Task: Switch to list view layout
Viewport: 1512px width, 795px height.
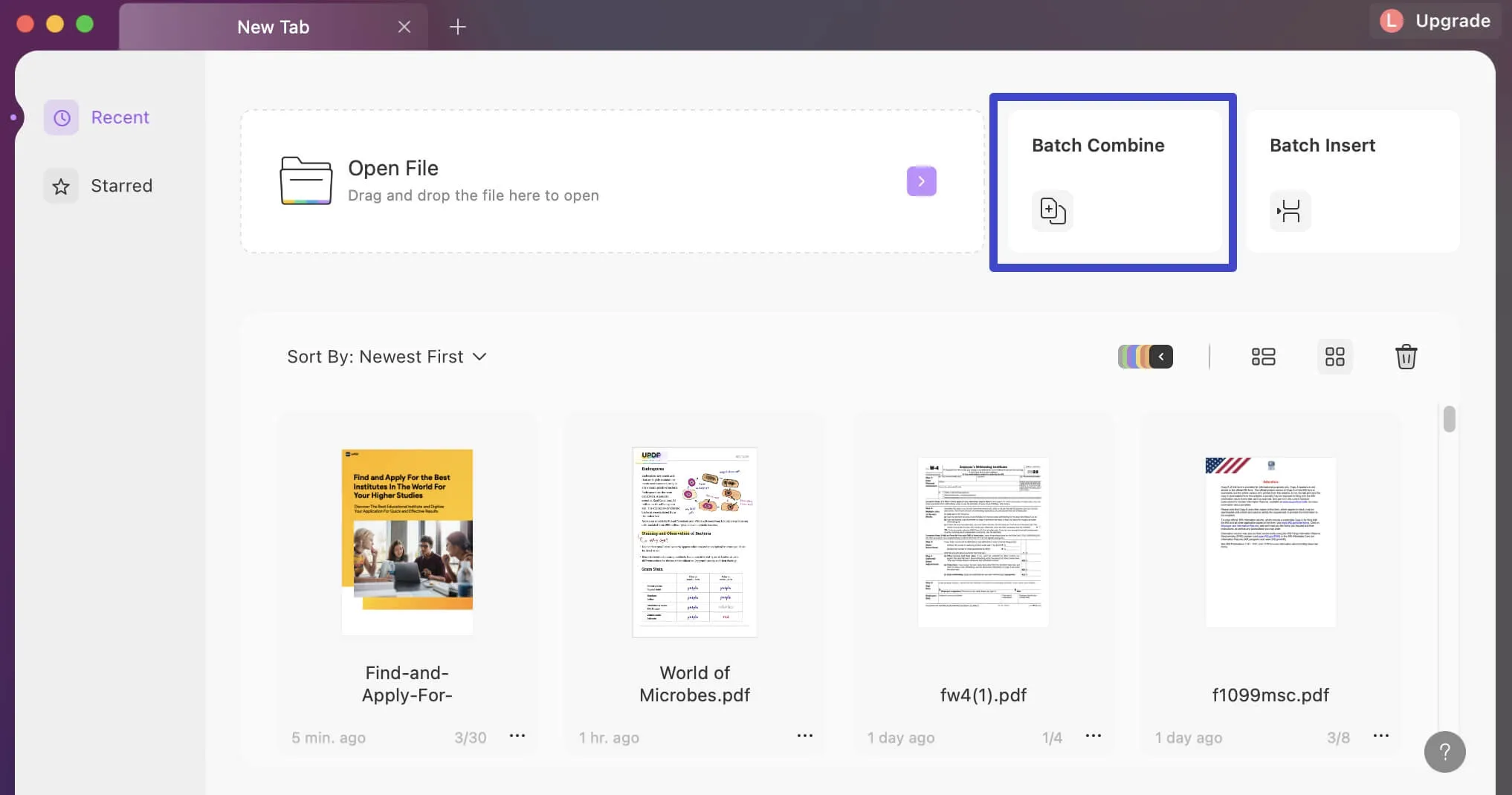Action: (1263, 357)
